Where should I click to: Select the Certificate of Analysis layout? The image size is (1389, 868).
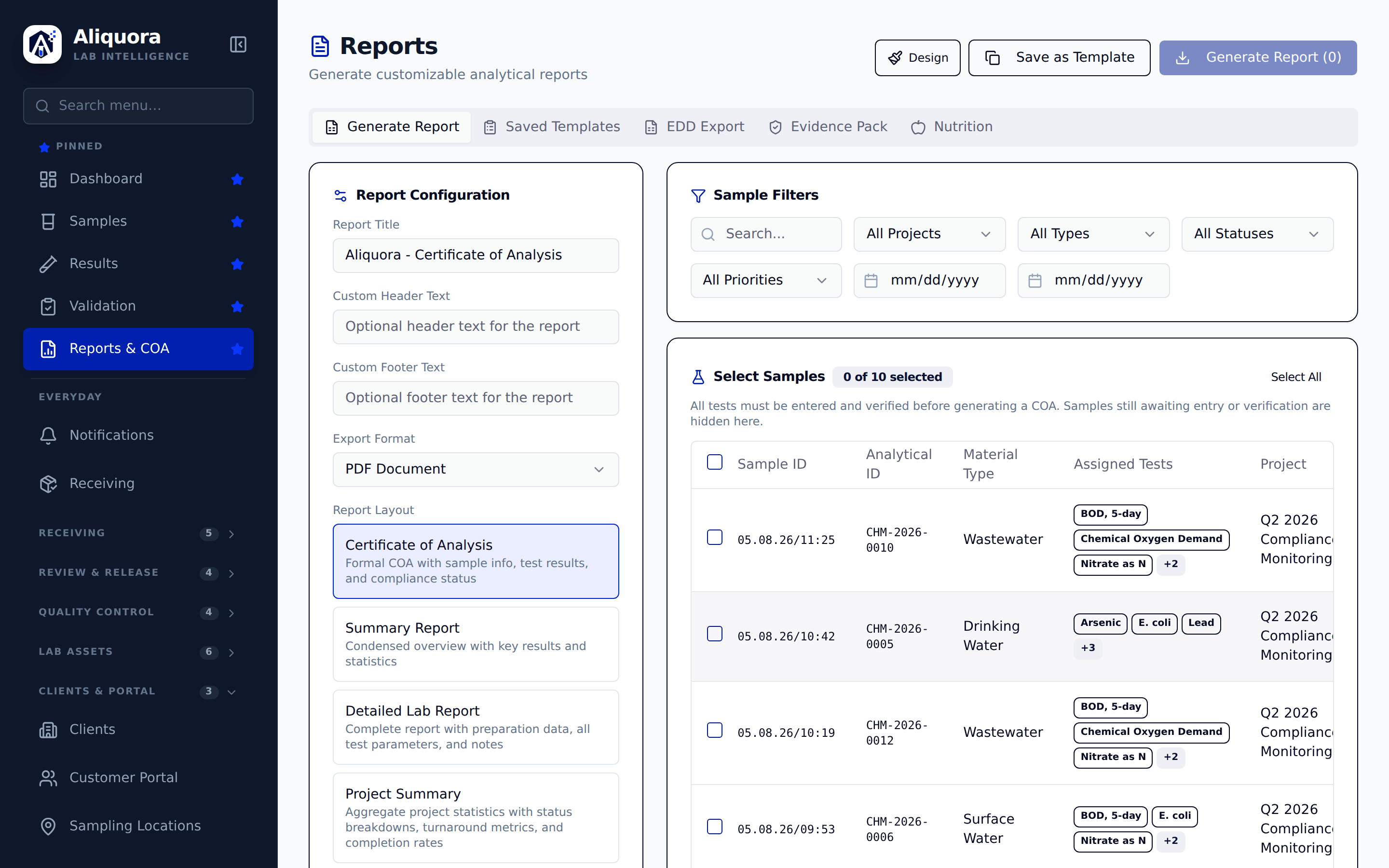click(476, 561)
